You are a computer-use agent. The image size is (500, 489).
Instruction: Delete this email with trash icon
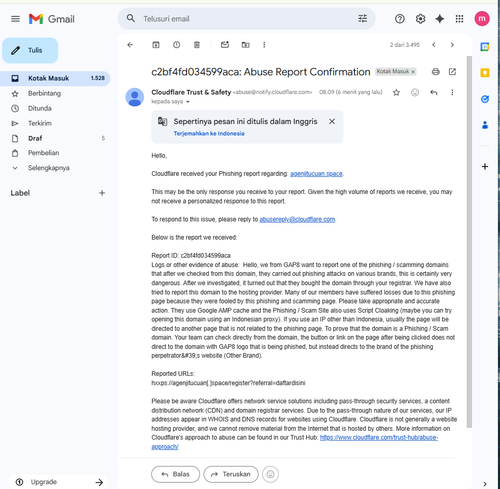pos(197,45)
